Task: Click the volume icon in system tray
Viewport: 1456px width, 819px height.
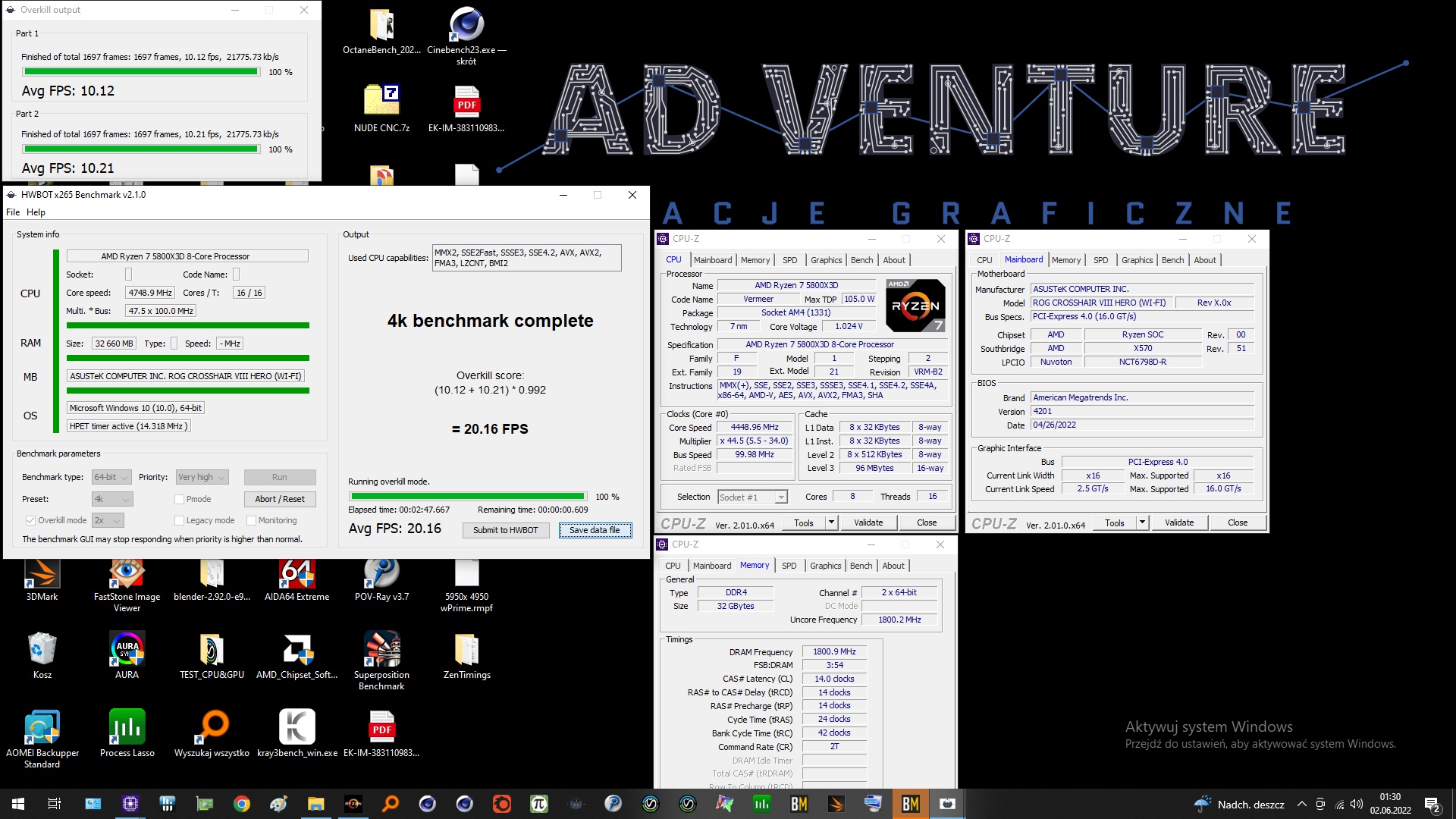Action: click(1357, 804)
